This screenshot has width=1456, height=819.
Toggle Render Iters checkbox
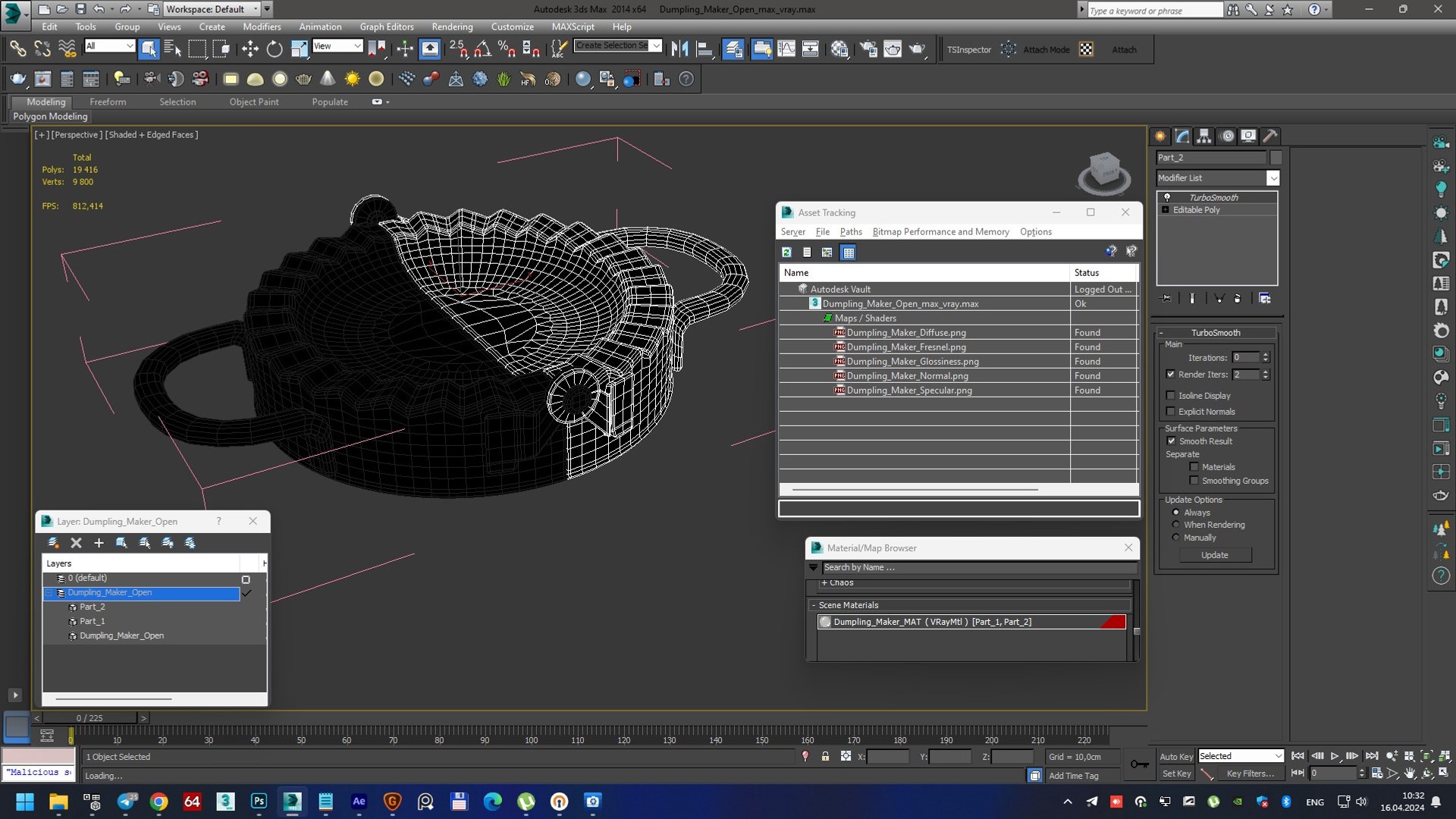1171,375
